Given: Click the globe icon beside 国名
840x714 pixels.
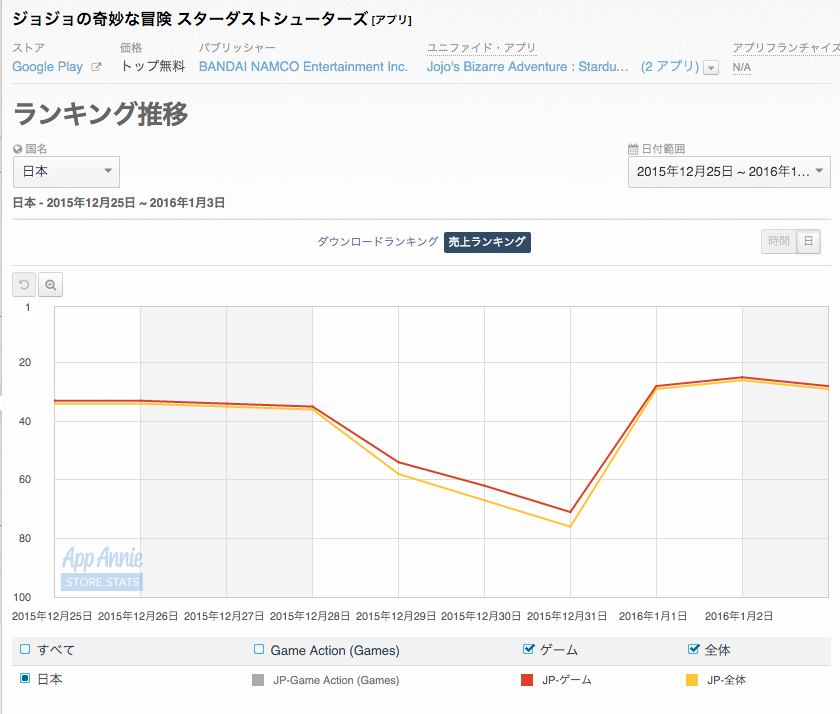Looking at the screenshot, I should pos(18,149).
